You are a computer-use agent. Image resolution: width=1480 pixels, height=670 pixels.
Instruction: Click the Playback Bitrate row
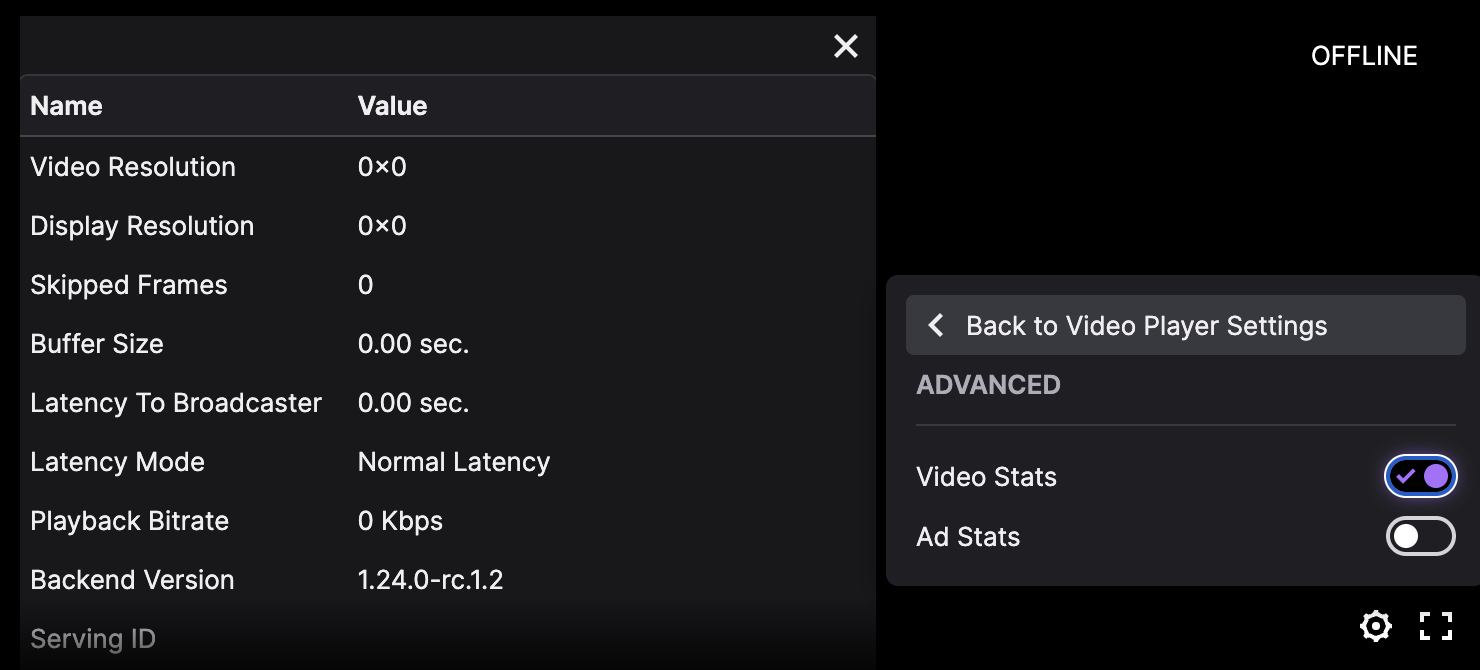pos(129,521)
